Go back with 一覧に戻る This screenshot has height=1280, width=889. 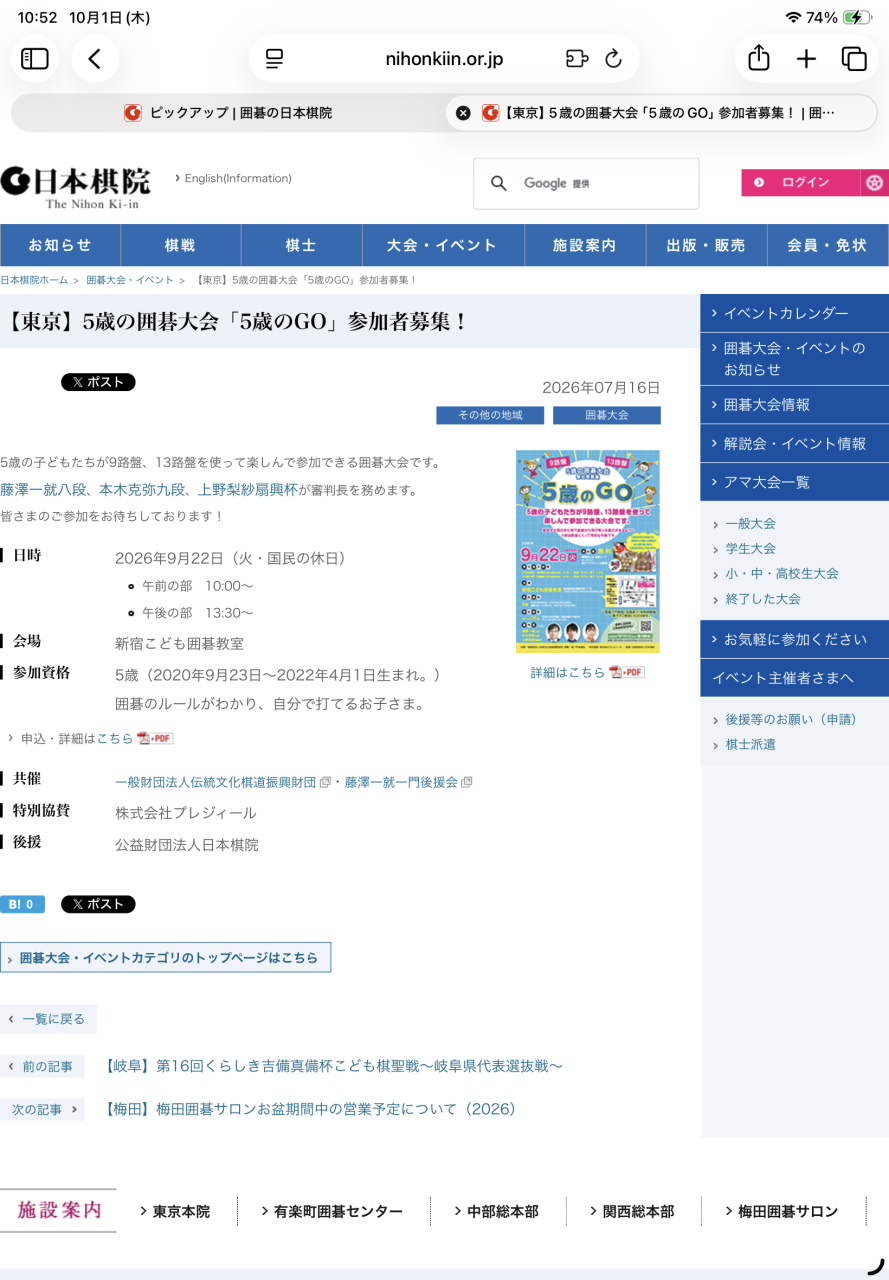(x=48, y=1019)
